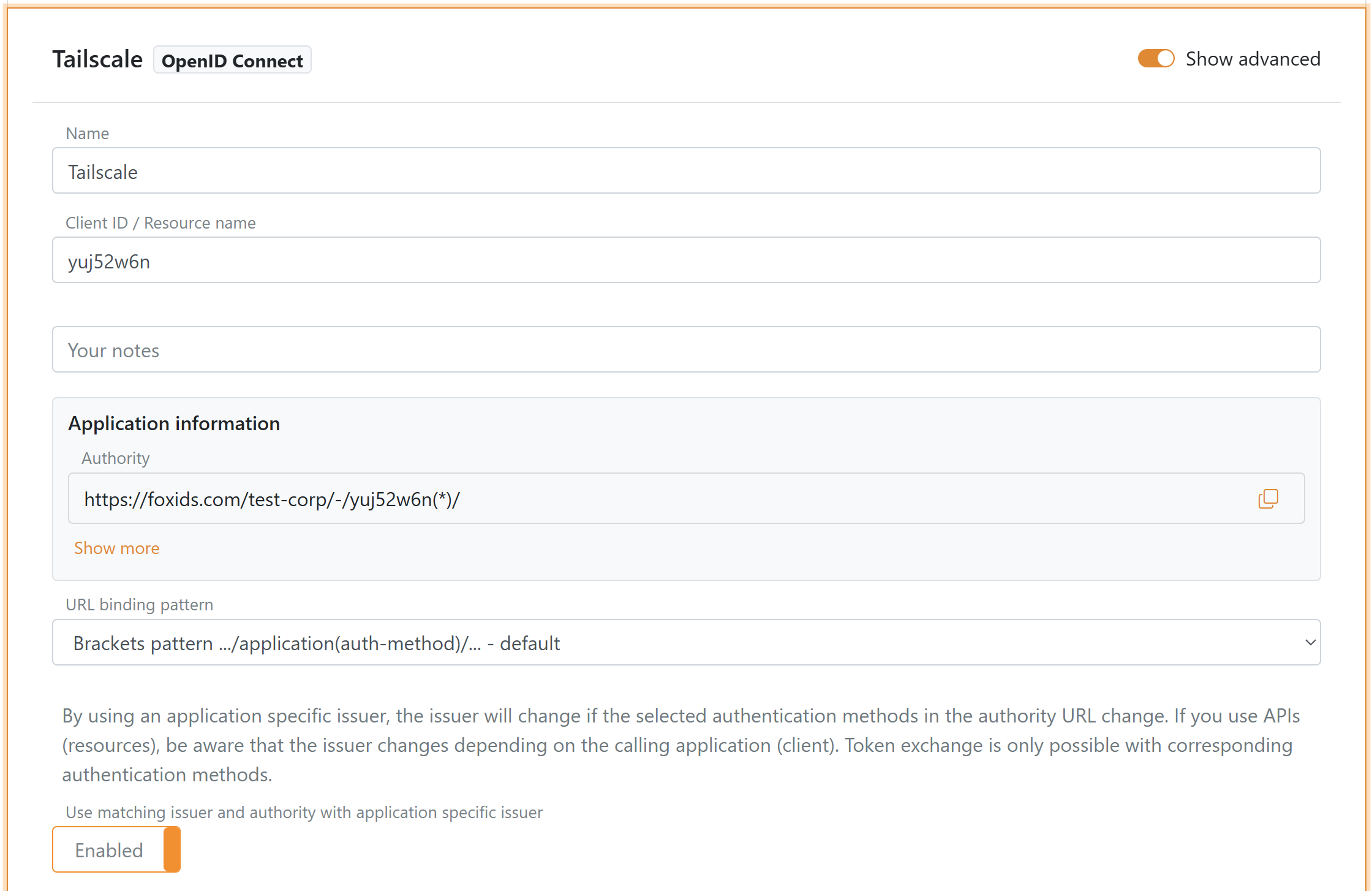Click the Your notes input field
Image resolution: width=1372 pixels, height=891 pixels.
[x=429, y=349]
